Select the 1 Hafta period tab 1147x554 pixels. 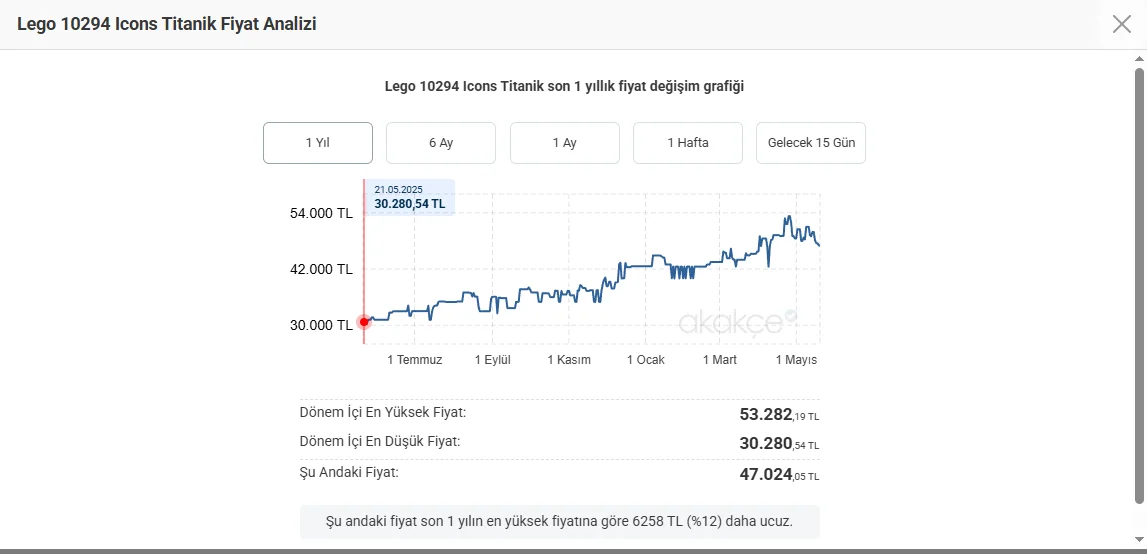pos(688,143)
